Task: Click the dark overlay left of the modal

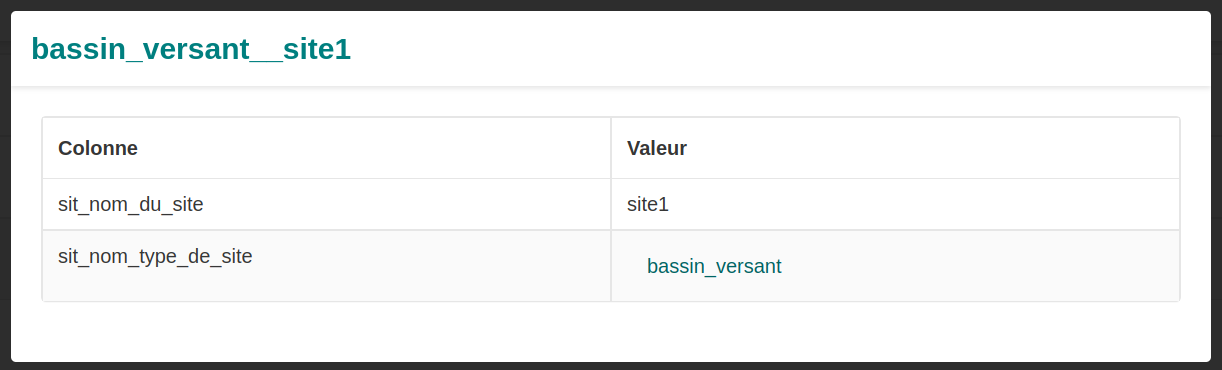Action: (x=5, y=185)
